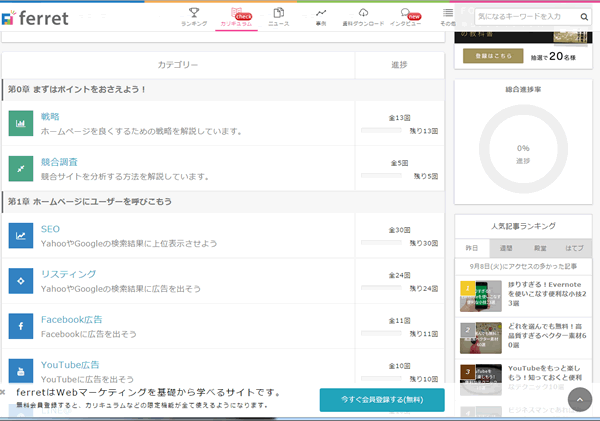Screen dimensions: 600x421
Task: Open the 戦略 category green icon
Action: [21, 123]
